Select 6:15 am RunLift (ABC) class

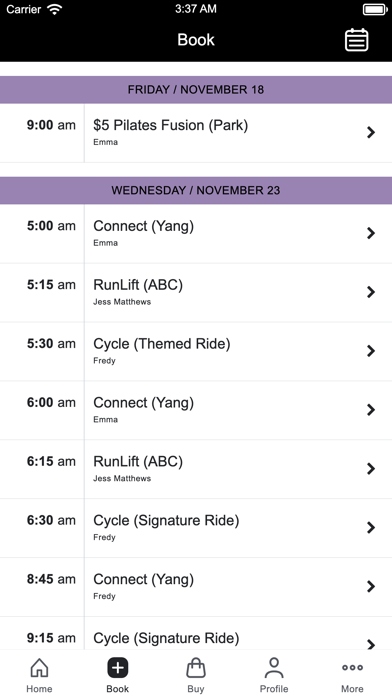click(196, 469)
